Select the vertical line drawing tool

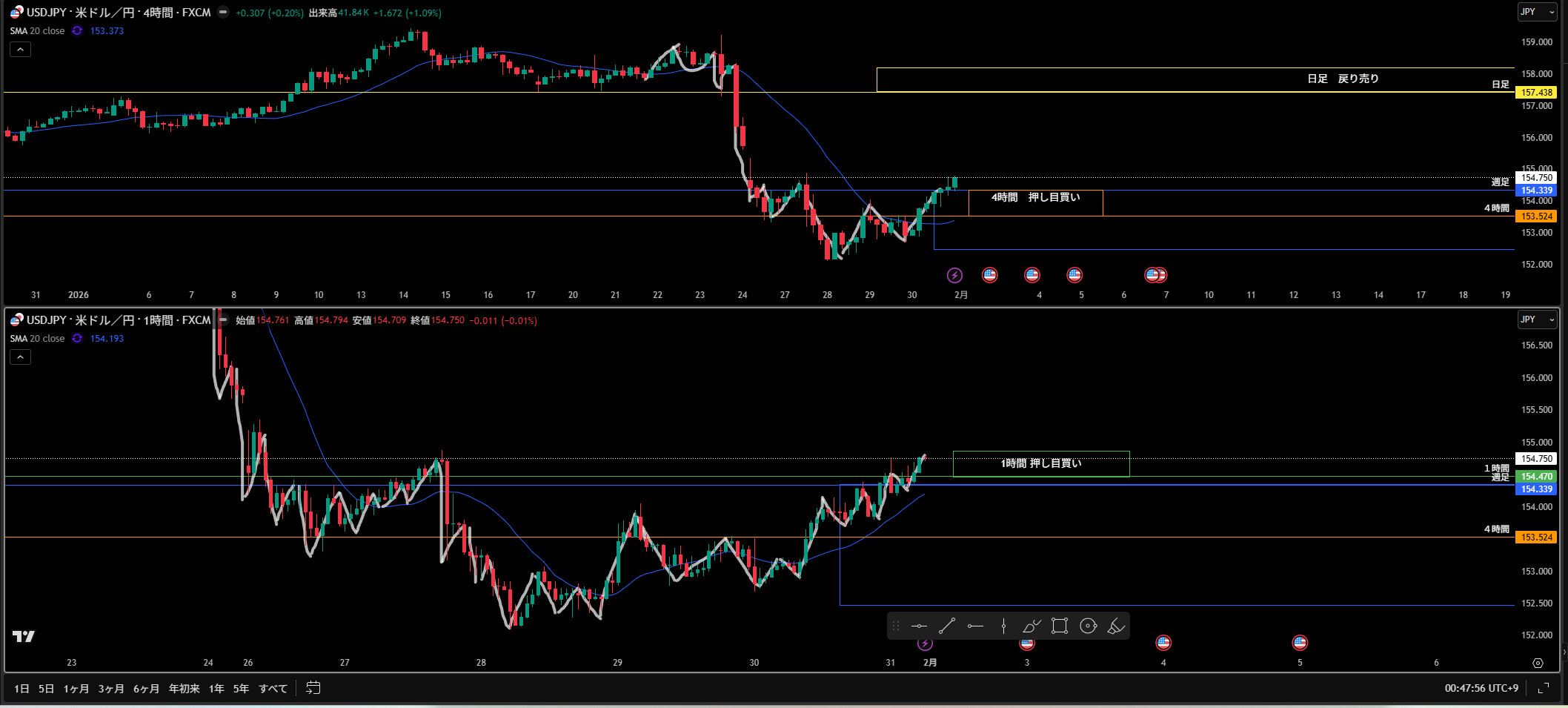(1003, 626)
